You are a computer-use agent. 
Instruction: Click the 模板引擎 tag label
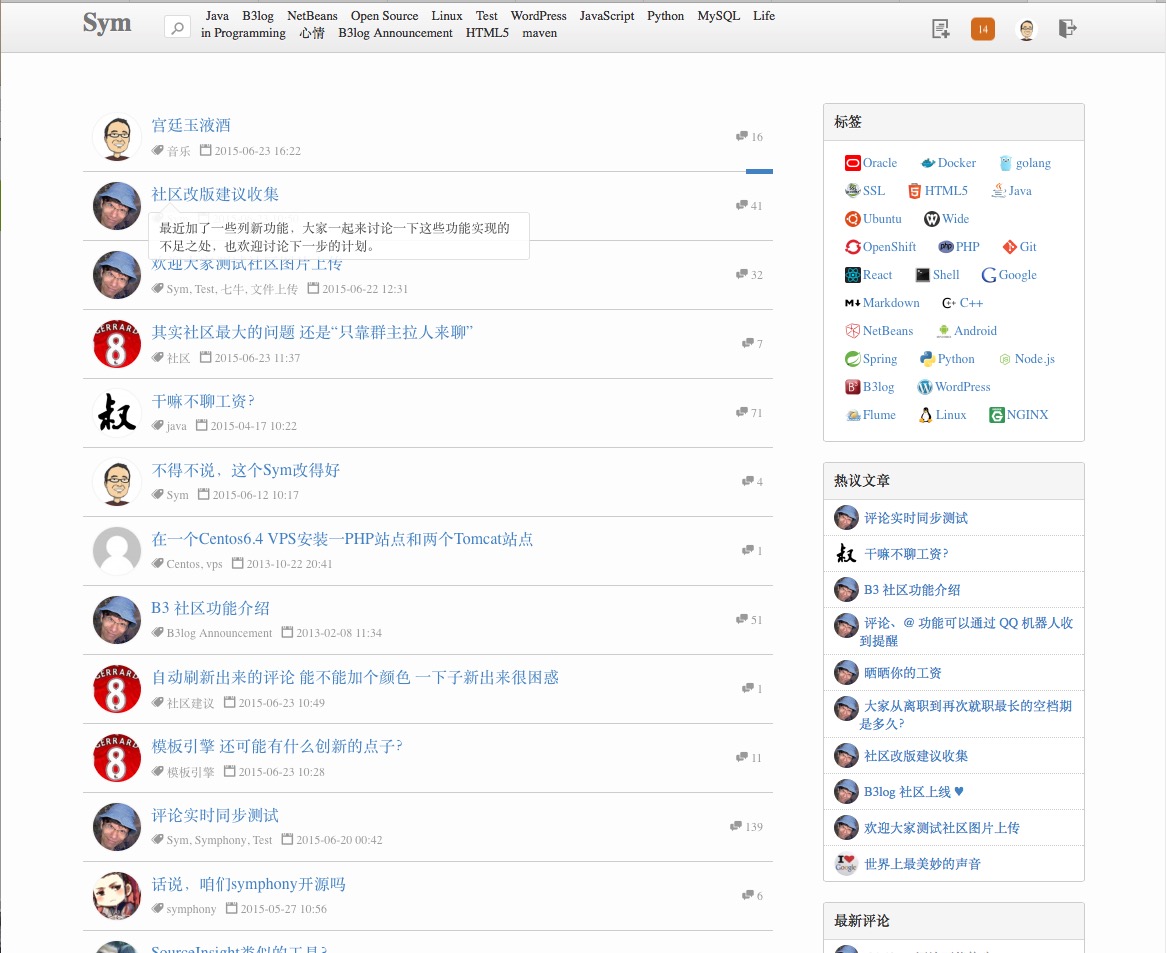(190, 772)
